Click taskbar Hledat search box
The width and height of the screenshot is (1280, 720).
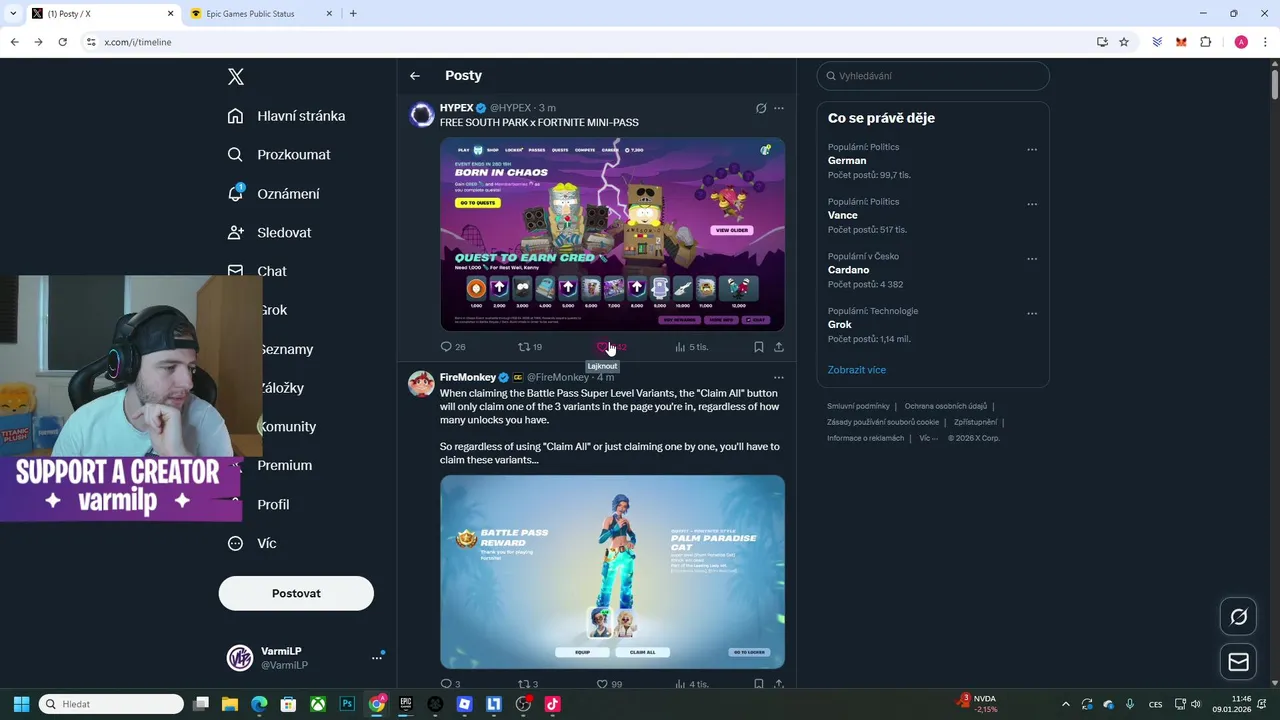coord(111,704)
